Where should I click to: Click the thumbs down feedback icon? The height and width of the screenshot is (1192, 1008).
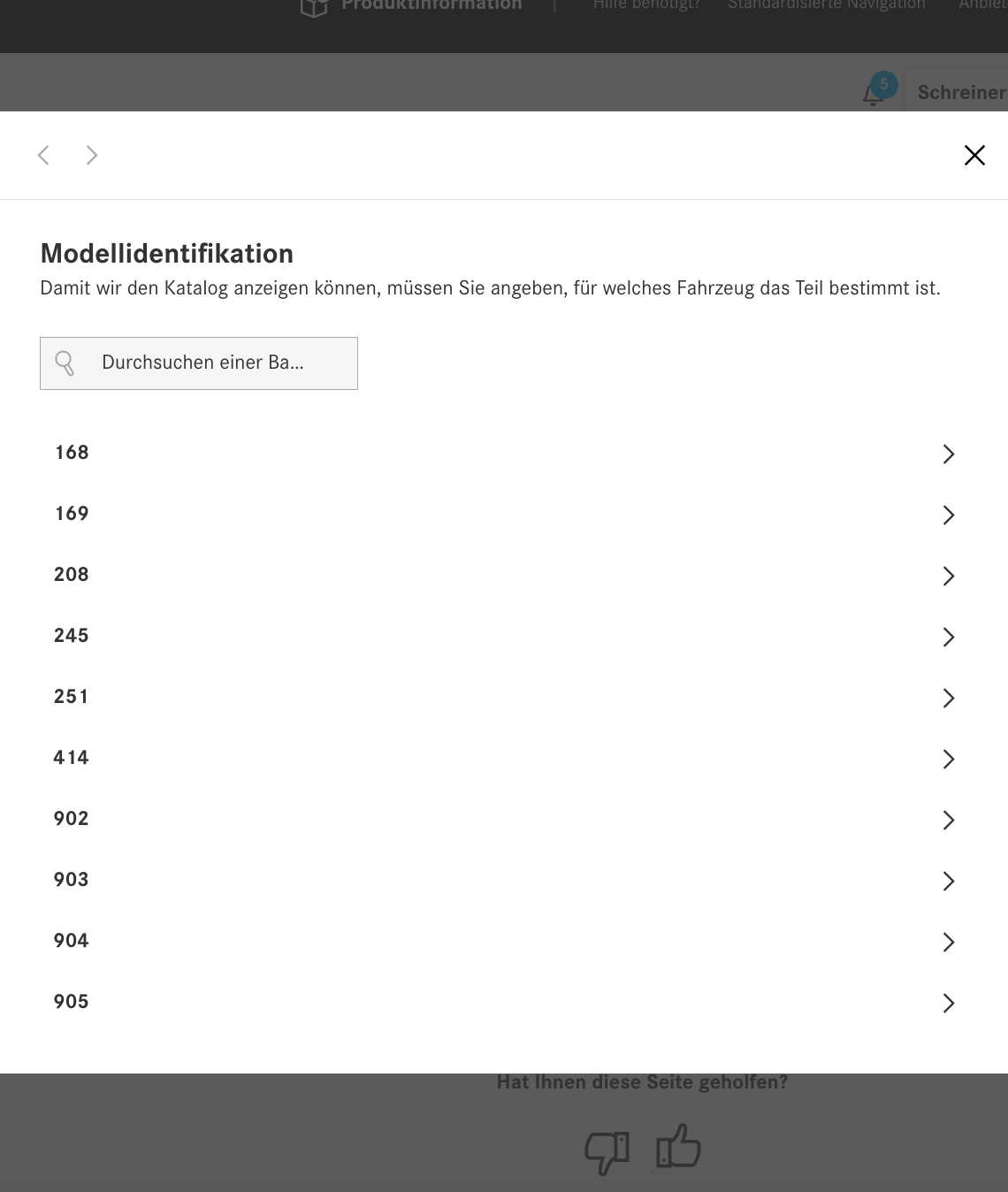pyautogui.click(x=607, y=1151)
